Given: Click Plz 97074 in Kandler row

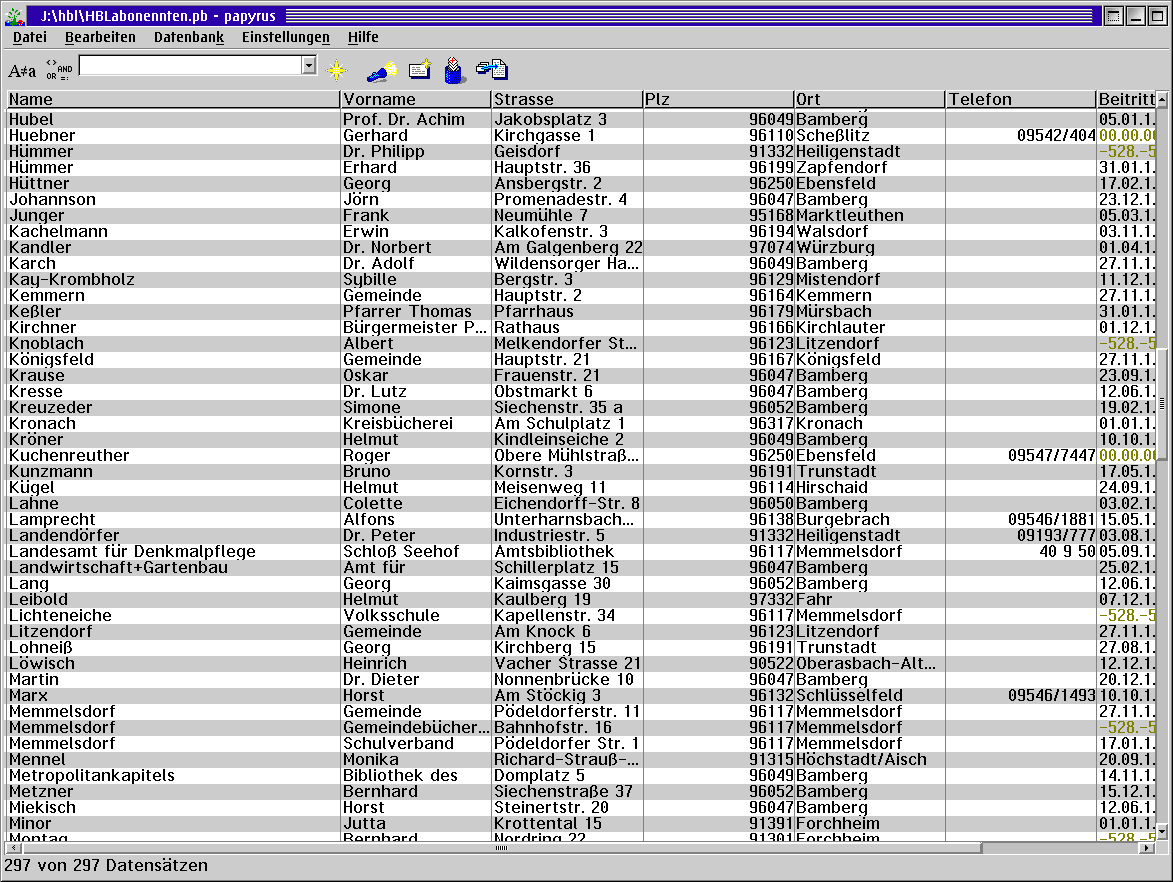Looking at the screenshot, I should click(x=771, y=248).
